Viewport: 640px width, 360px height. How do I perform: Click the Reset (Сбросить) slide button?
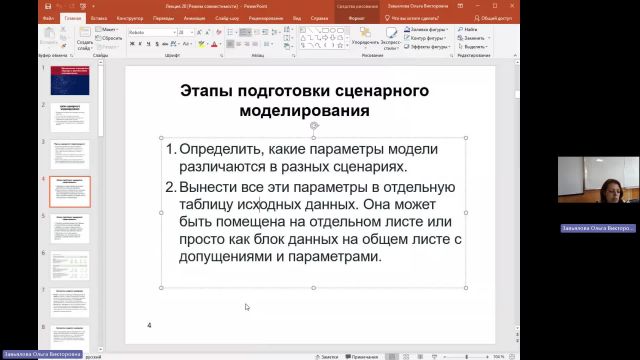[x=109, y=38]
